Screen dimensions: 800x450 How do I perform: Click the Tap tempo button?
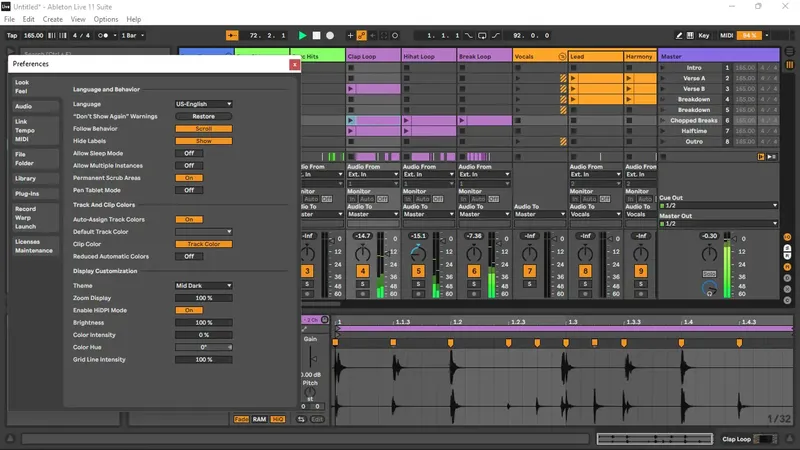pos(13,35)
